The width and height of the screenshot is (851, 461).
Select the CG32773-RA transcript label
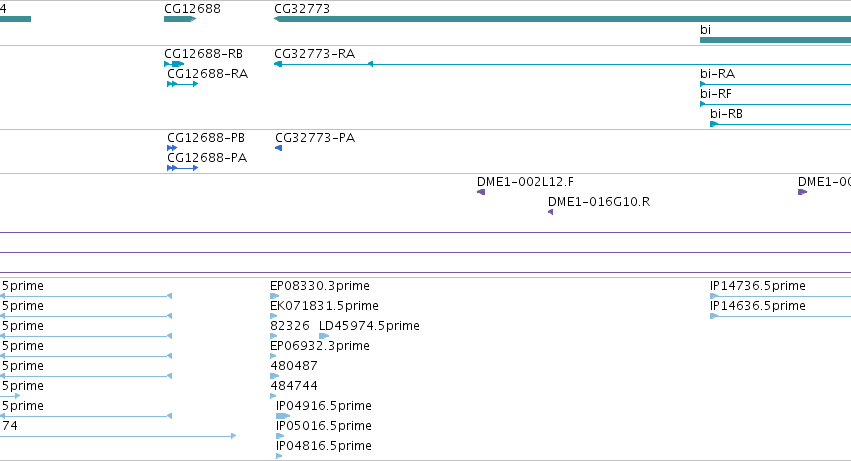(x=314, y=54)
